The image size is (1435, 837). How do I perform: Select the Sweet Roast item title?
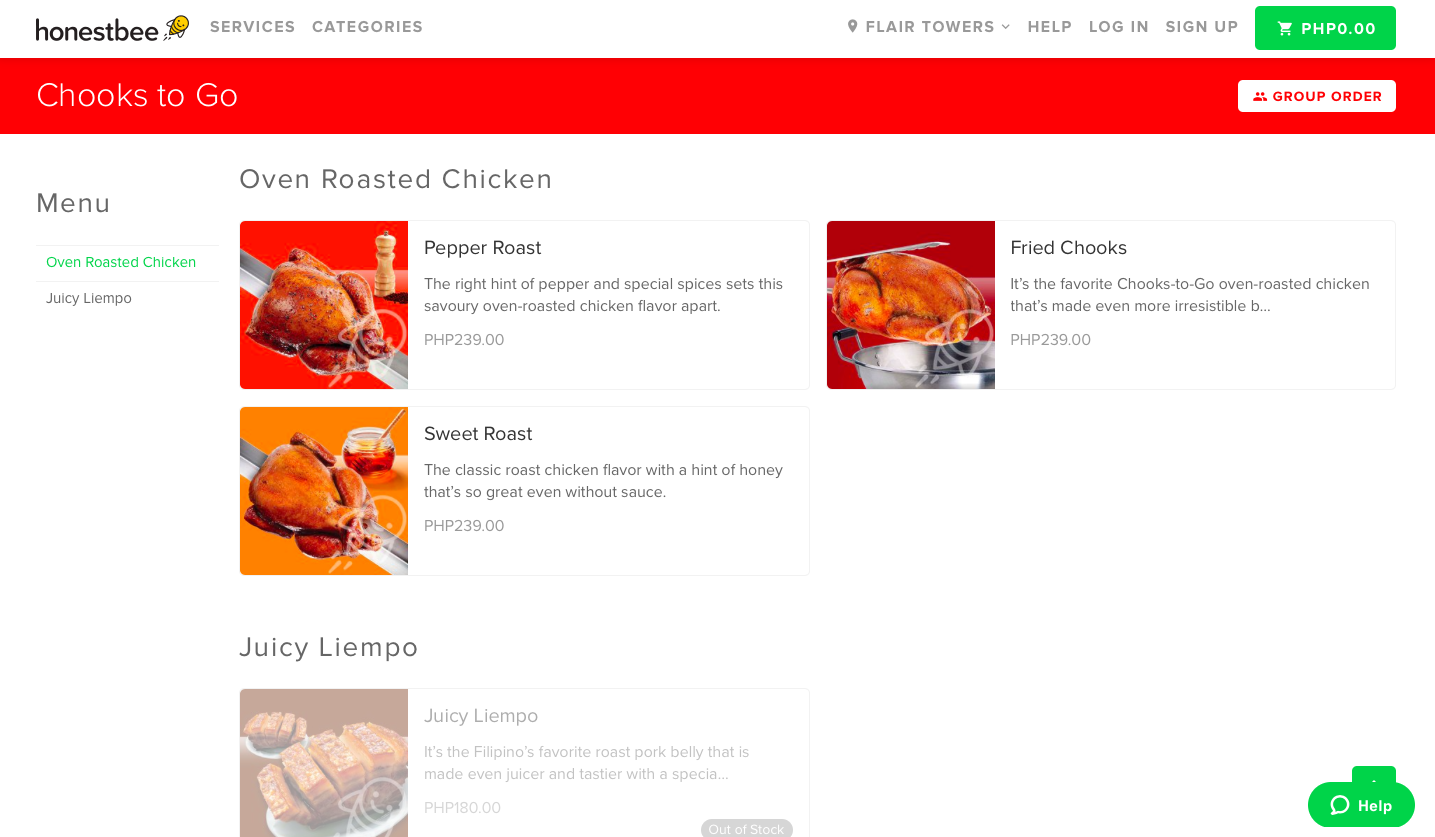coord(478,434)
